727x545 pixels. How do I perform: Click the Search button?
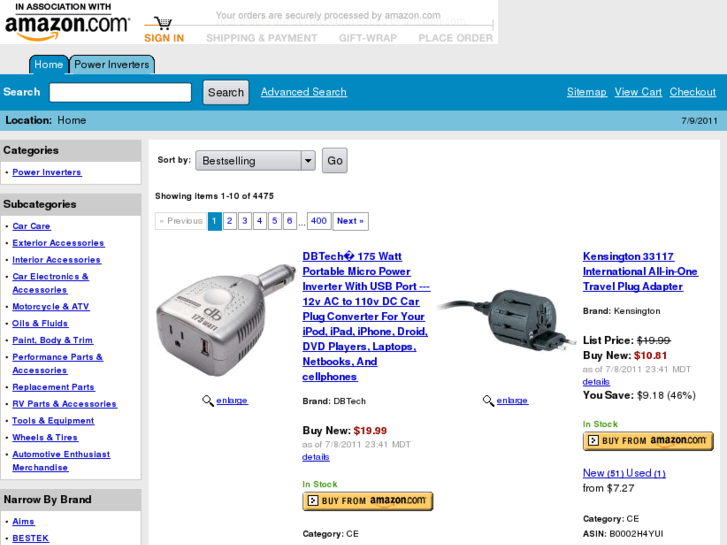point(226,92)
